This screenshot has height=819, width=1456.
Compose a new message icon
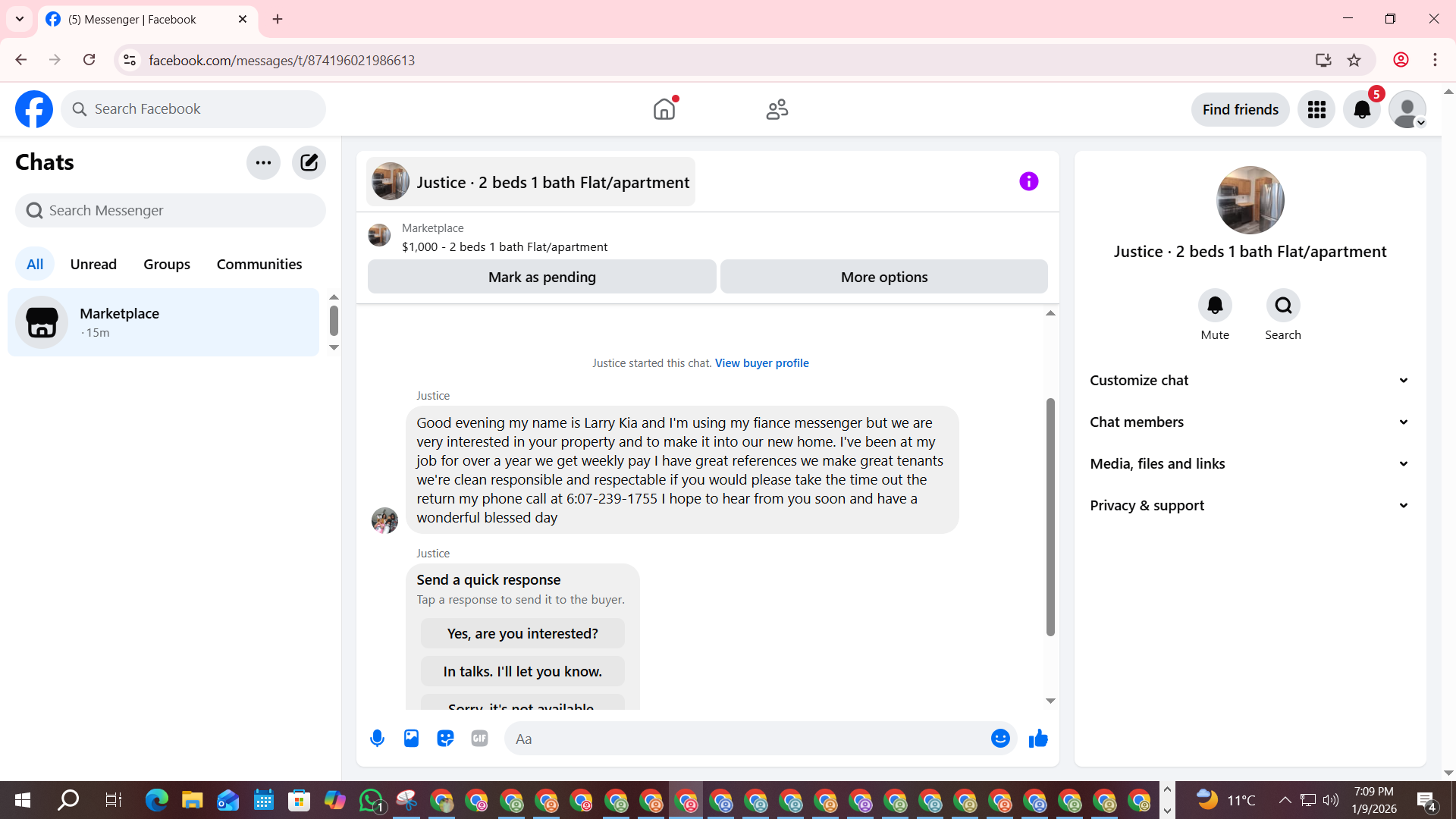click(x=309, y=162)
